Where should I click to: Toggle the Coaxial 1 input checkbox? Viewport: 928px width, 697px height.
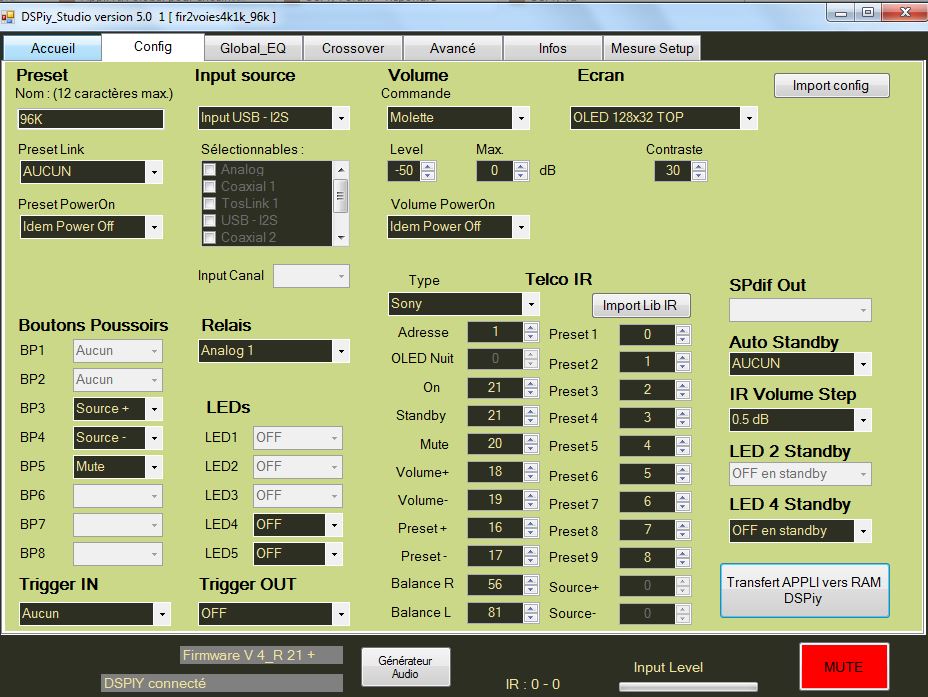[x=210, y=187]
